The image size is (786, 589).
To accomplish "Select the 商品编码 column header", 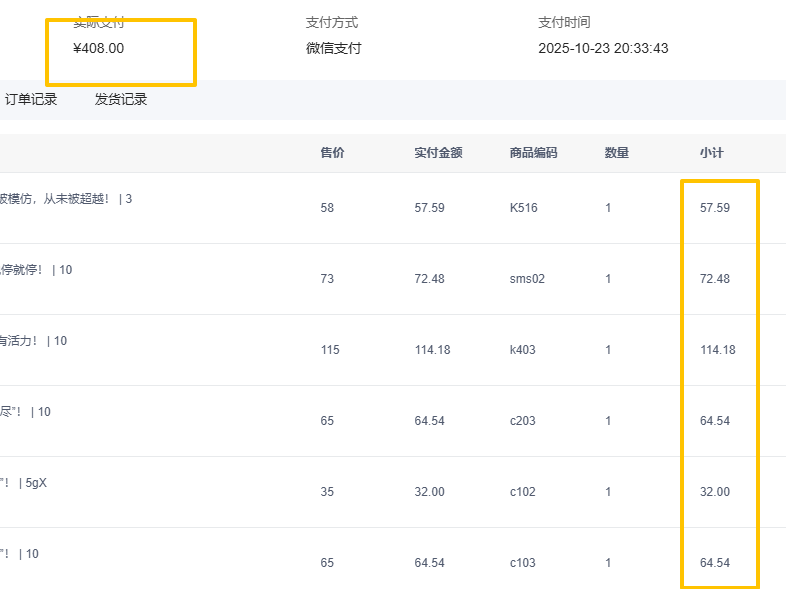I will click(x=533, y=153).
